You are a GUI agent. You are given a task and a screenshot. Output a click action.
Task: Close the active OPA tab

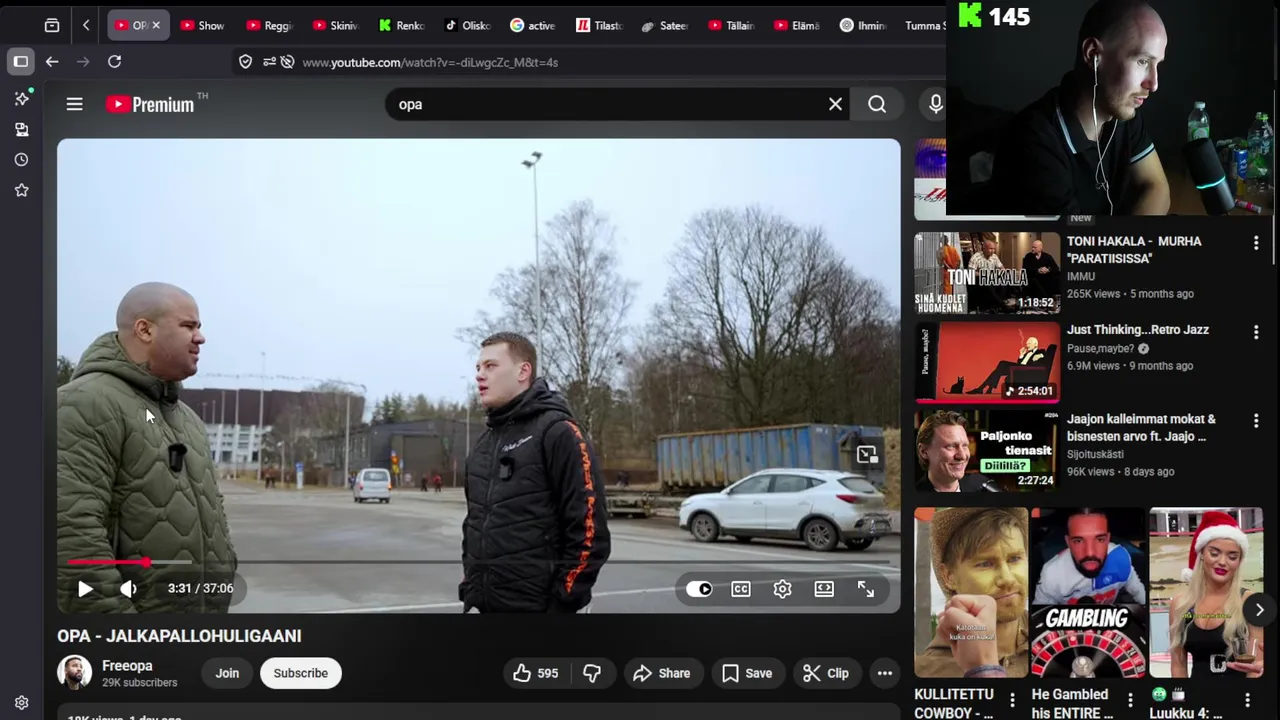156,25
